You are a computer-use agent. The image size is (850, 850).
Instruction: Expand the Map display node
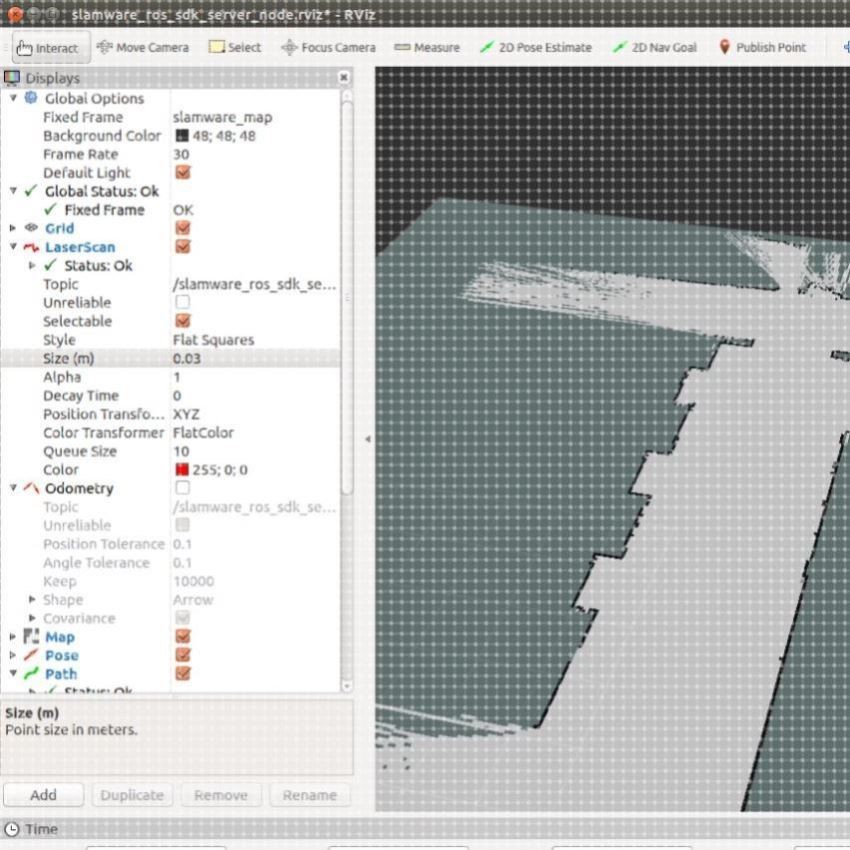13,636
